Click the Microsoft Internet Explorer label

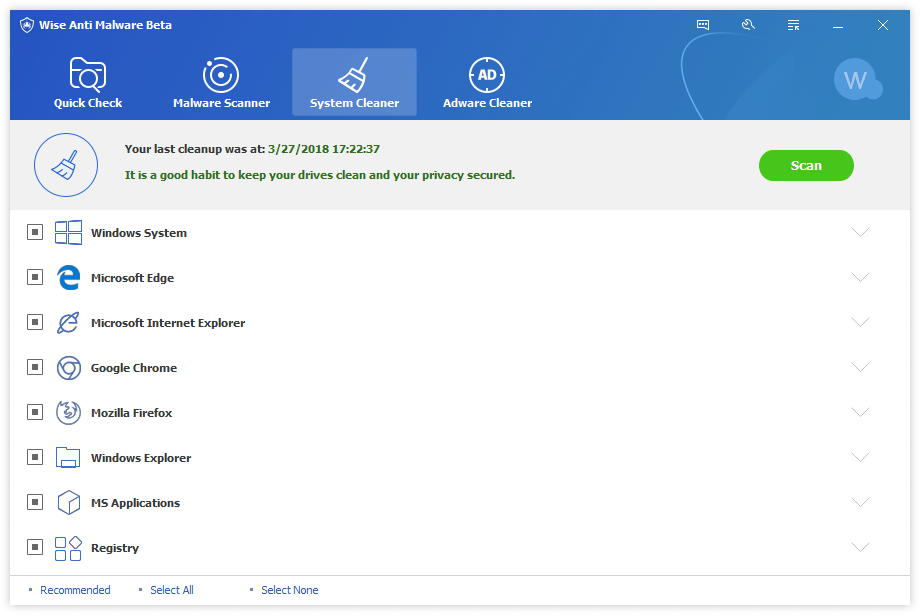[168, 323]
